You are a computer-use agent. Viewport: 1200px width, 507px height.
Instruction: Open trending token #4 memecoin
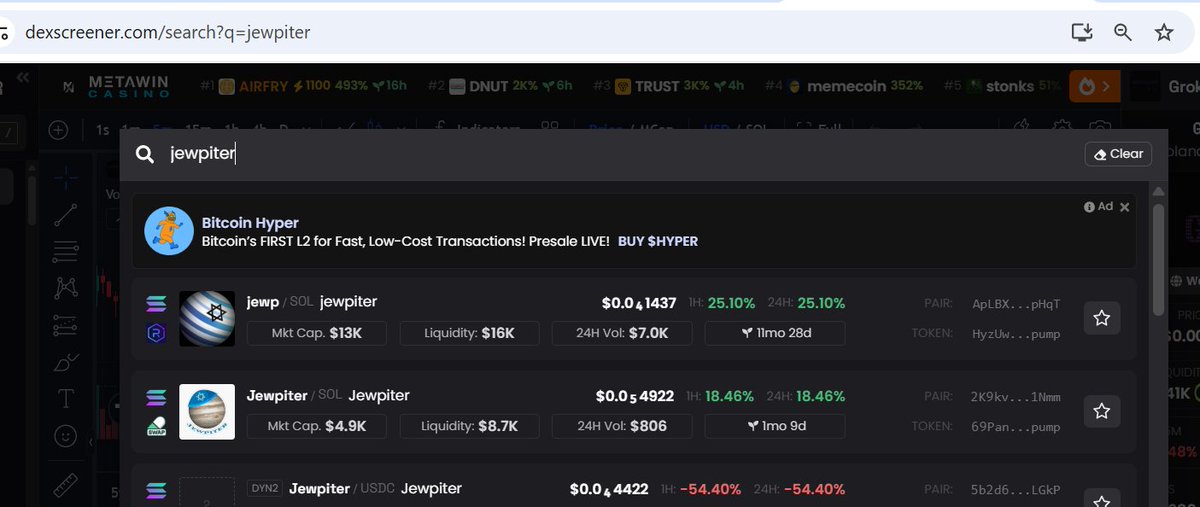pyautogui.click(x=845, y=86)
